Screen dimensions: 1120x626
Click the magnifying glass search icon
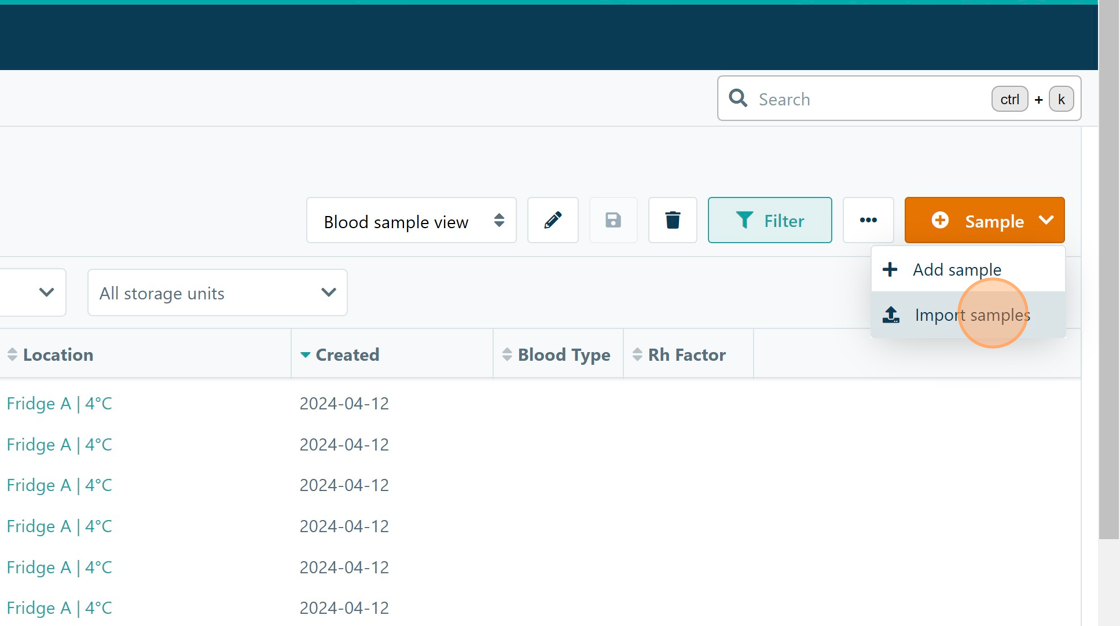coord(738,99)
